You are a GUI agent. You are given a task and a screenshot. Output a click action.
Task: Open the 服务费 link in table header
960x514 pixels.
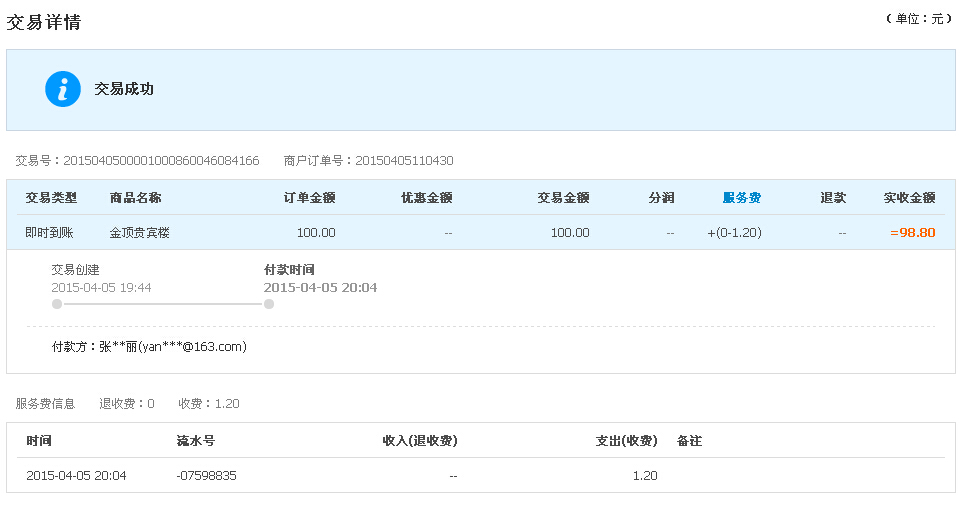741,198
